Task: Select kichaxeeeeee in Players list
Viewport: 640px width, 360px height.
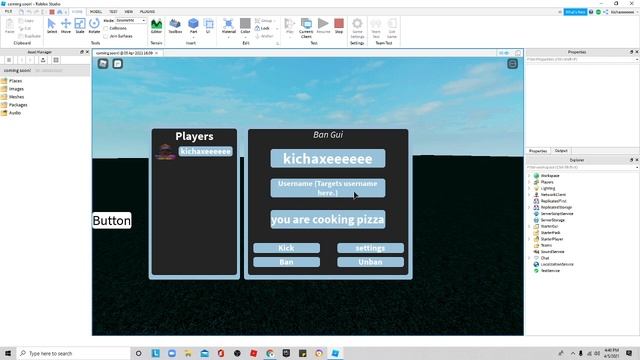Action: [x=206, y=151]
